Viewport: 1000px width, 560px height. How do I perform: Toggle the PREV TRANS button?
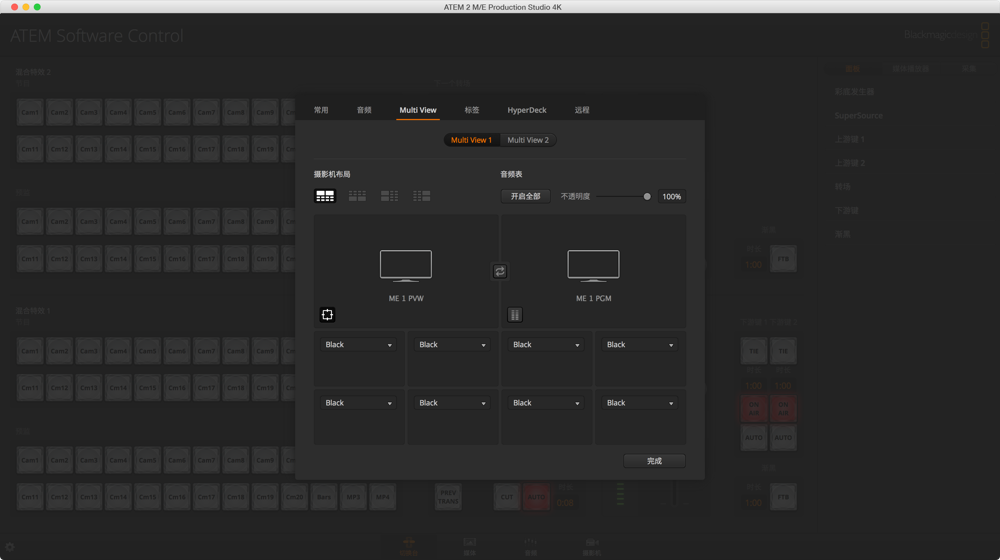coord(448,497)
